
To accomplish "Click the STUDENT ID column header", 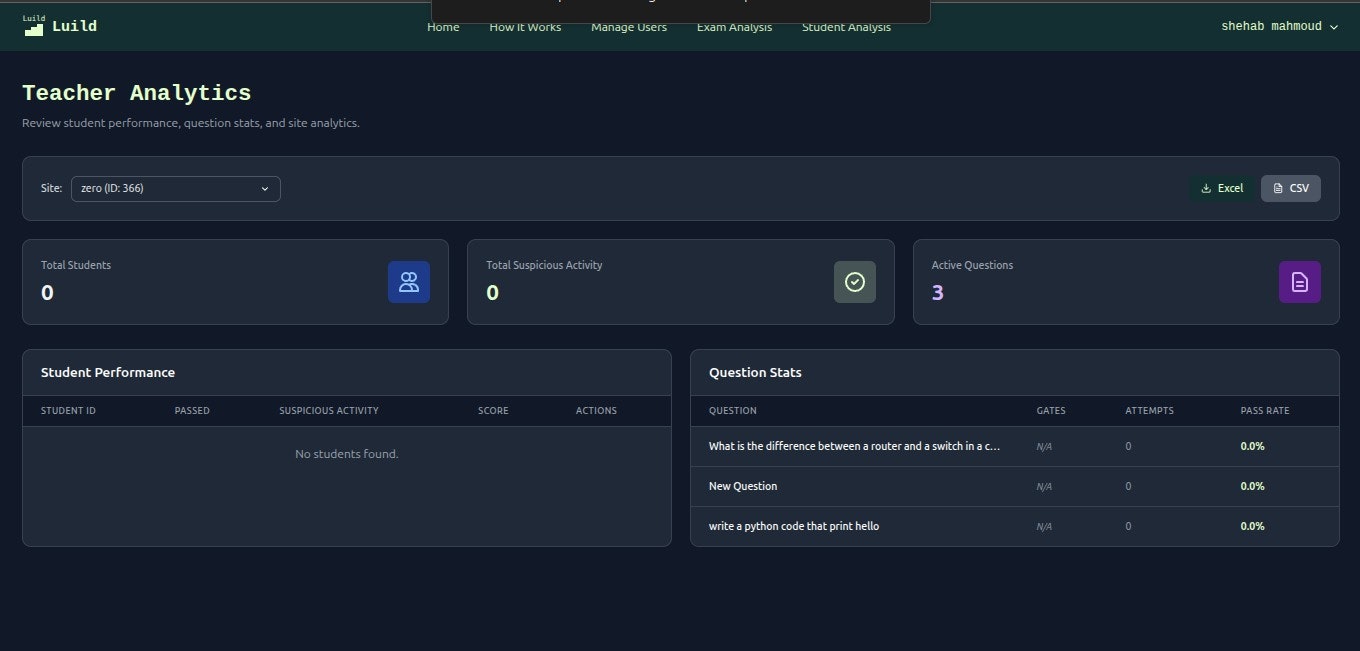I will pos(68,411).
